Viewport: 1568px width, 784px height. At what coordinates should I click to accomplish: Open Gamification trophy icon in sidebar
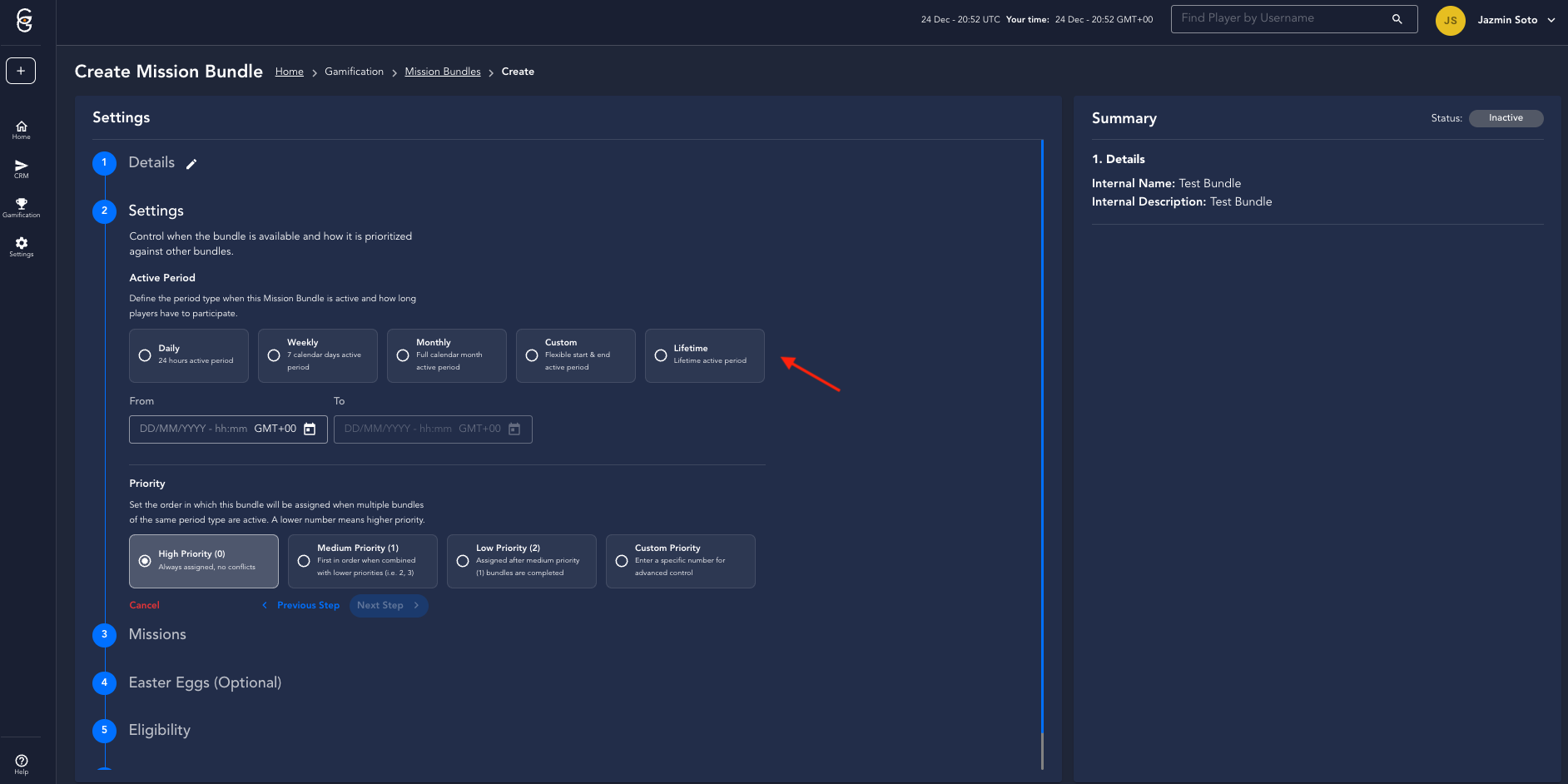[21, 207]
